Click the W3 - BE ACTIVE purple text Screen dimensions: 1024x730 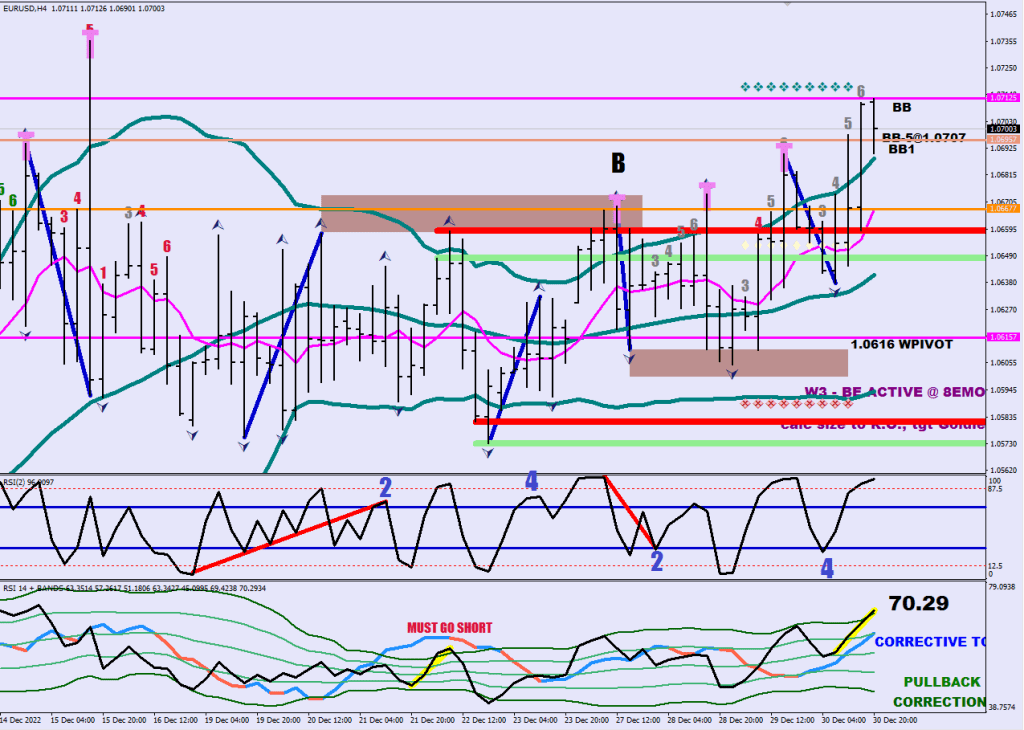point(893,392)
